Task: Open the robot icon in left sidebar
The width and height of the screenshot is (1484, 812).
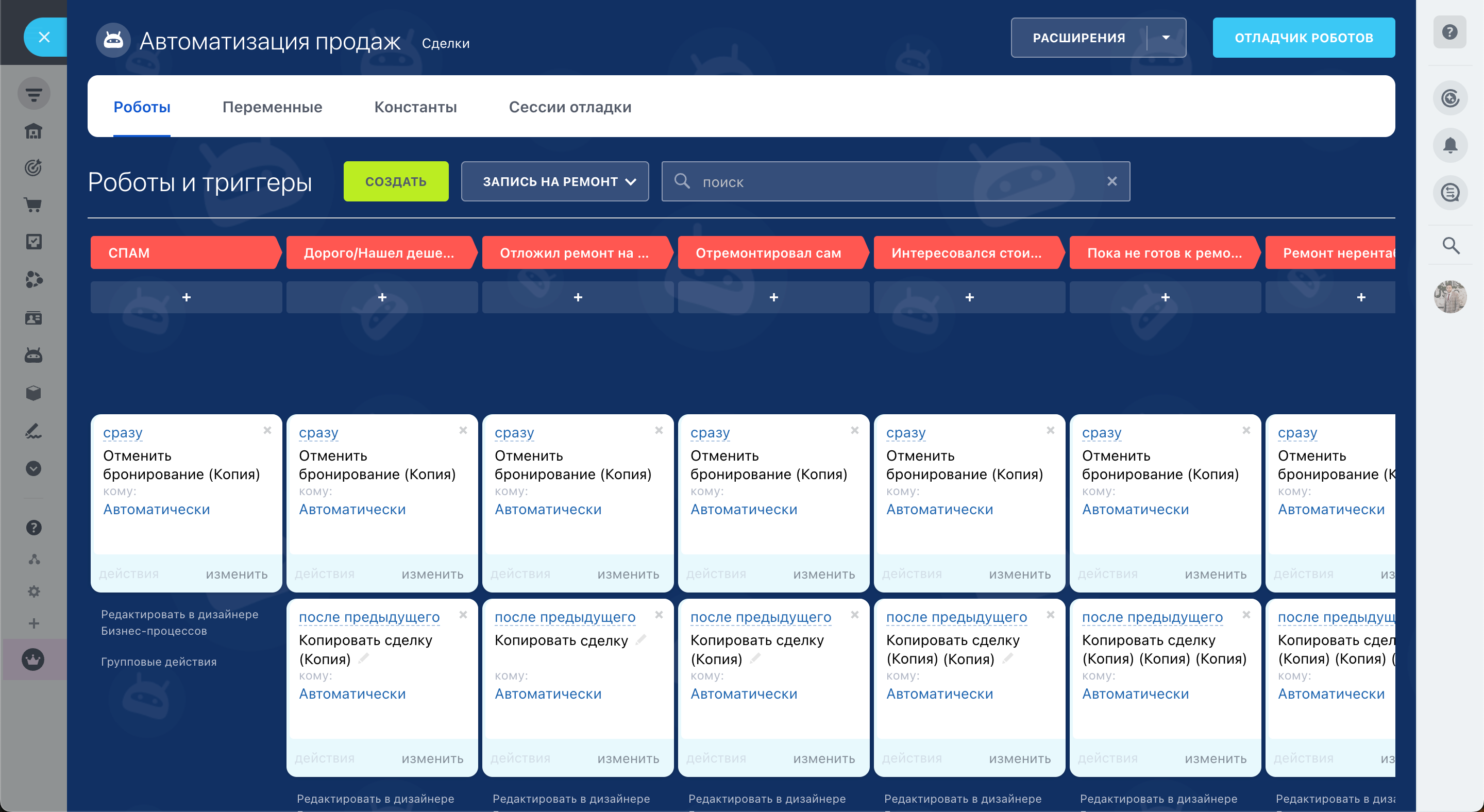Action: [x=33, y=356]
